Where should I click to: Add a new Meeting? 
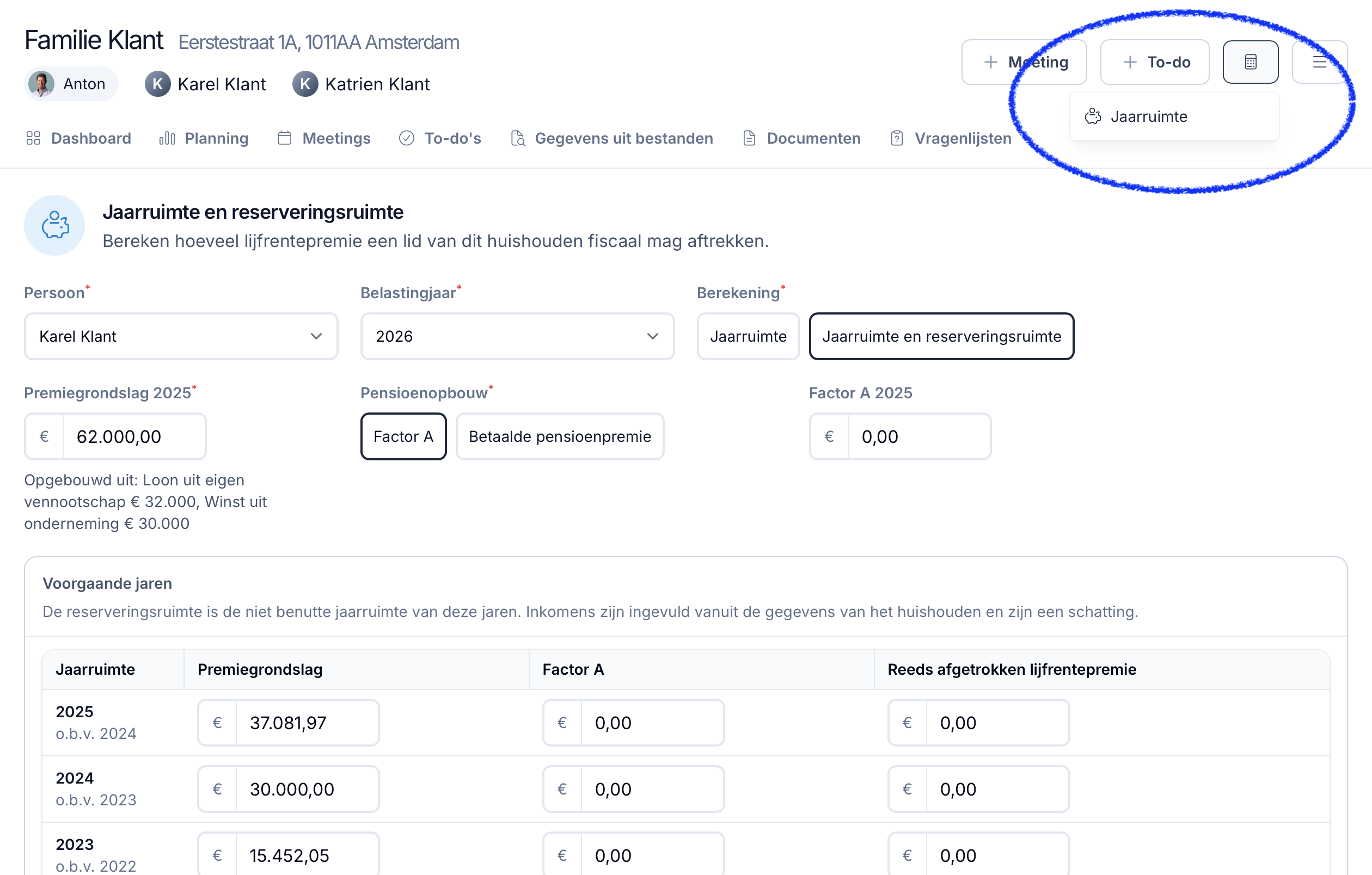click(x=1024, y=62)
